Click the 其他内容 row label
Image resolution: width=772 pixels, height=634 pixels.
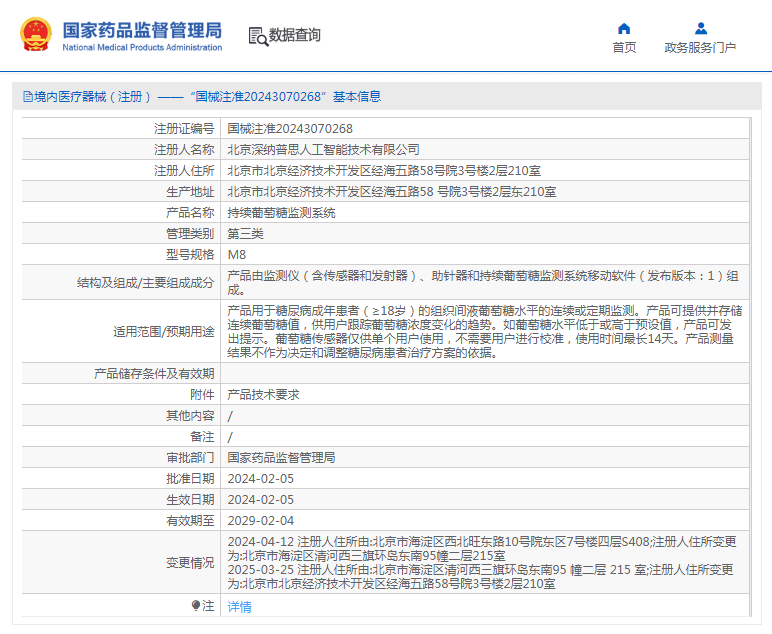[x=190, y=416]
